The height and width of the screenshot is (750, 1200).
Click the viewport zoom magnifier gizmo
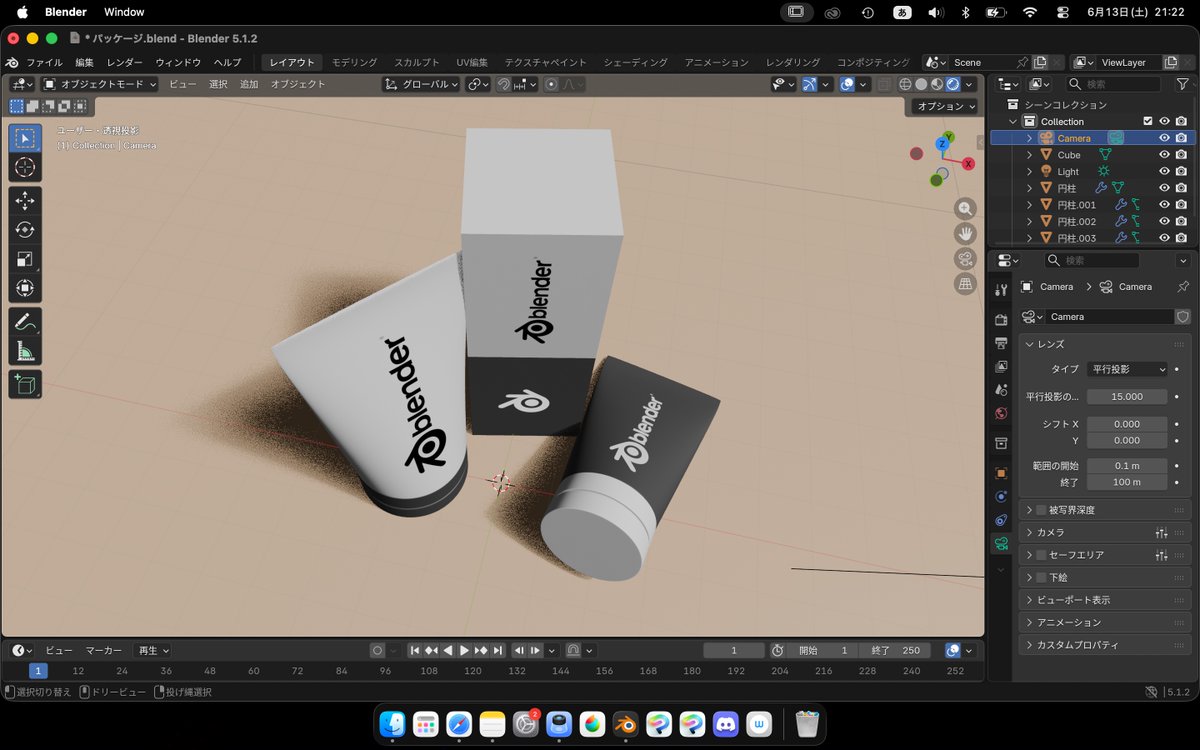tap(965, 208)
